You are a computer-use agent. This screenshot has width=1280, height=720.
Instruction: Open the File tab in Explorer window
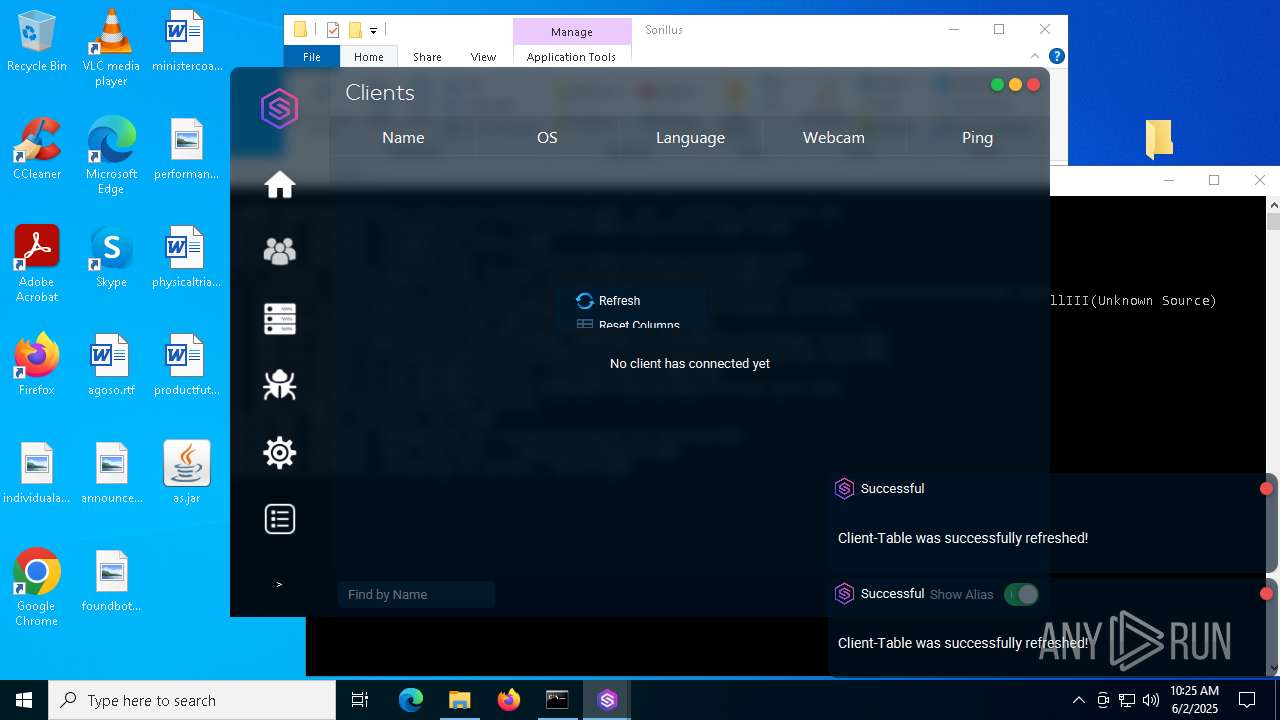312,57
